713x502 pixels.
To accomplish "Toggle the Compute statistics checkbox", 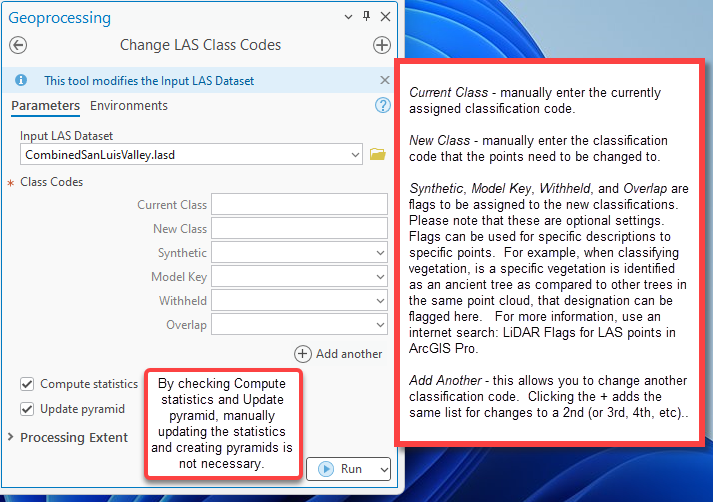I will tap(27, 384).
